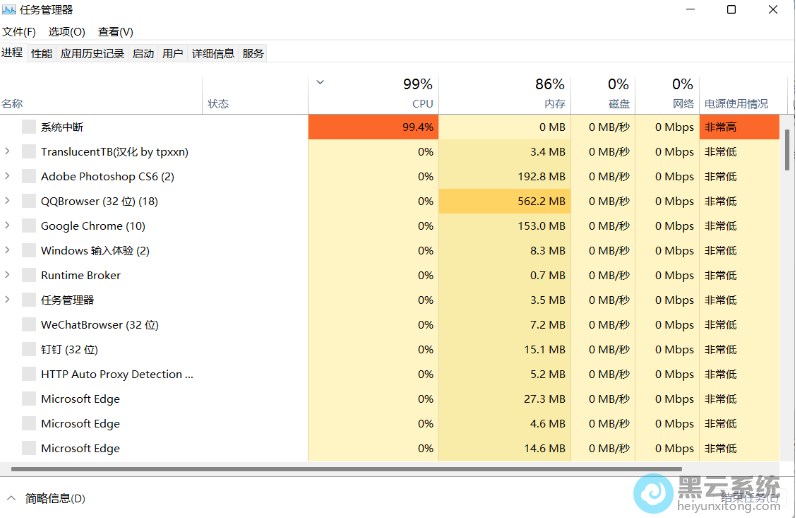Collapse to 简略信息 view using the chevron
This screenshot has width=796, height=518.
(12, 498)
